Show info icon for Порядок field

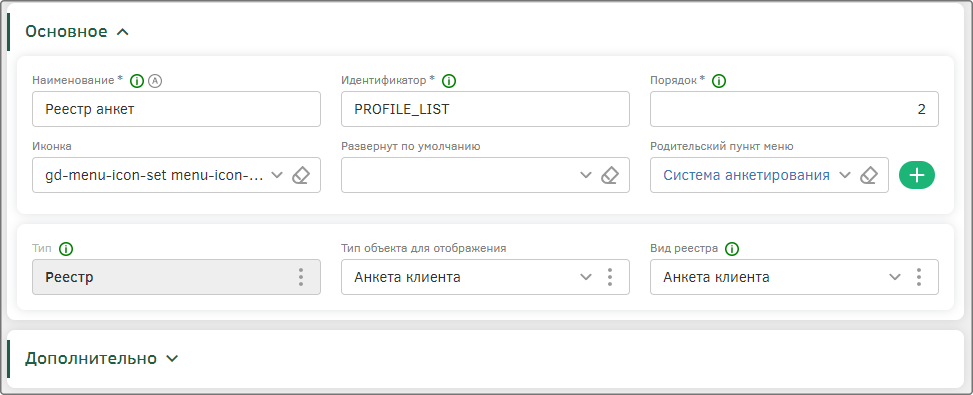719,81
